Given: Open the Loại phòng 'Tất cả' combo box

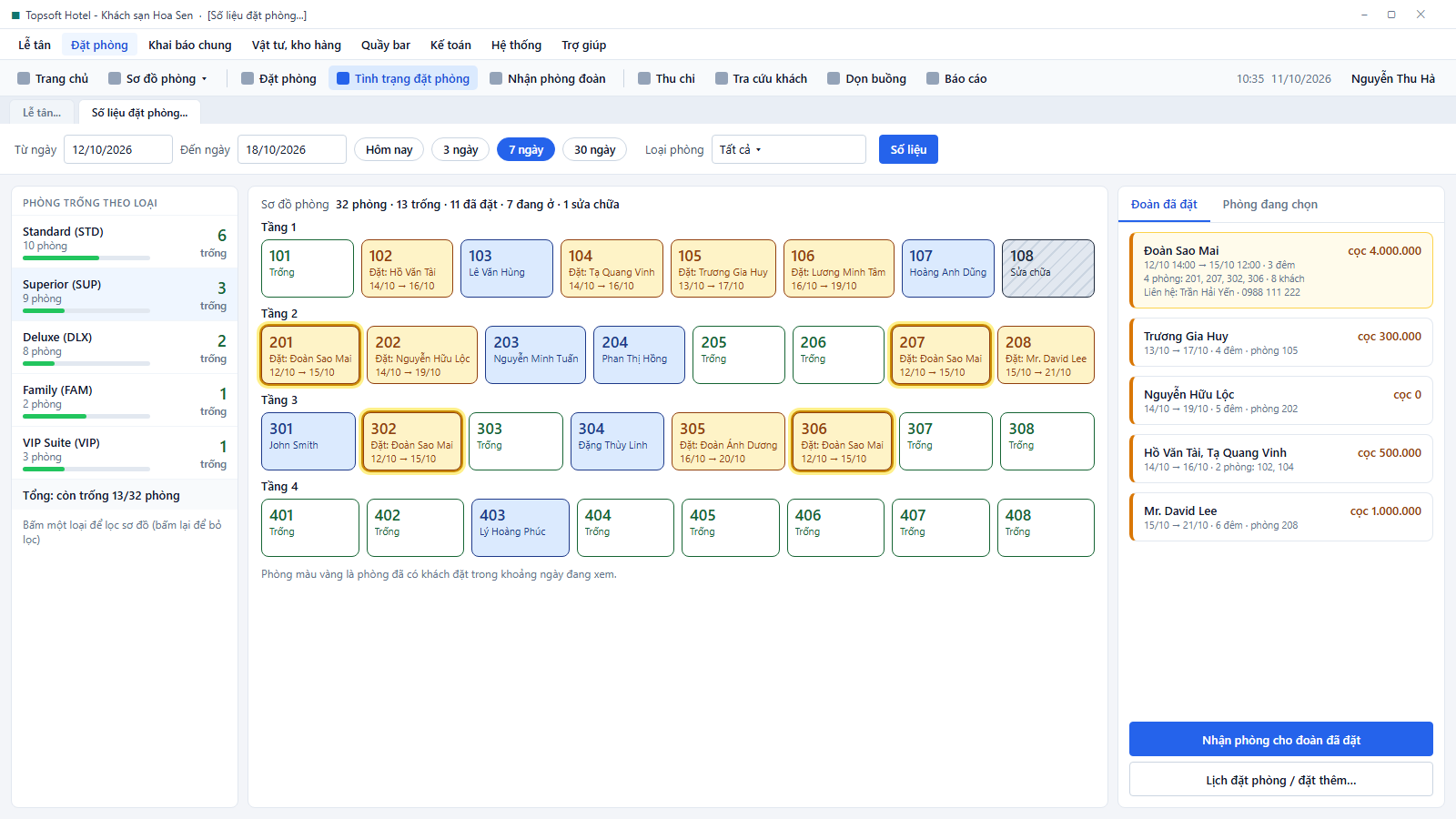Looking at the screenshot, I should (x=788, y=149).
